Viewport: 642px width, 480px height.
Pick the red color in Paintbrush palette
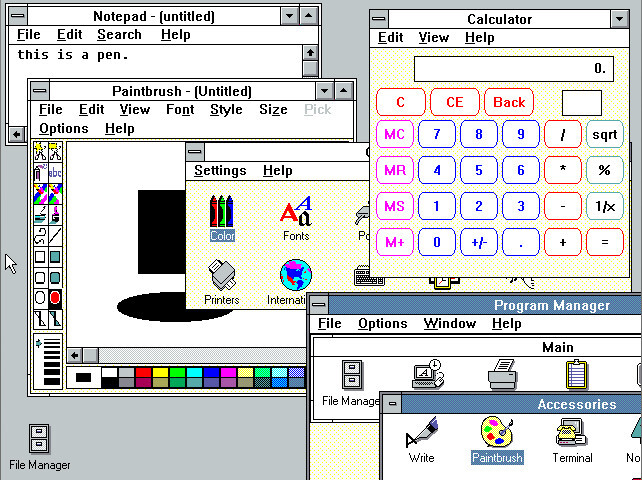pos(143,372)
